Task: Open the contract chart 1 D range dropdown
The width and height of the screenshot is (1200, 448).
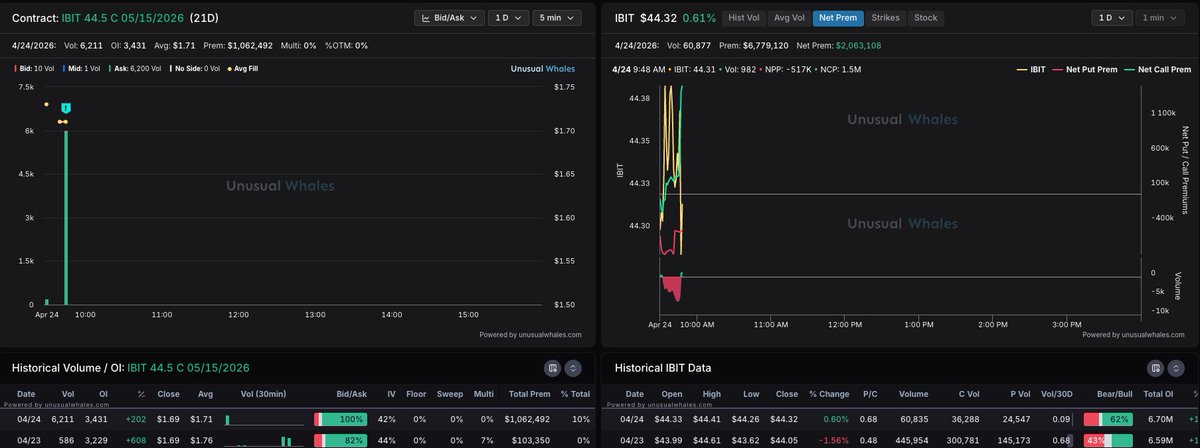Action: [508, 18]
